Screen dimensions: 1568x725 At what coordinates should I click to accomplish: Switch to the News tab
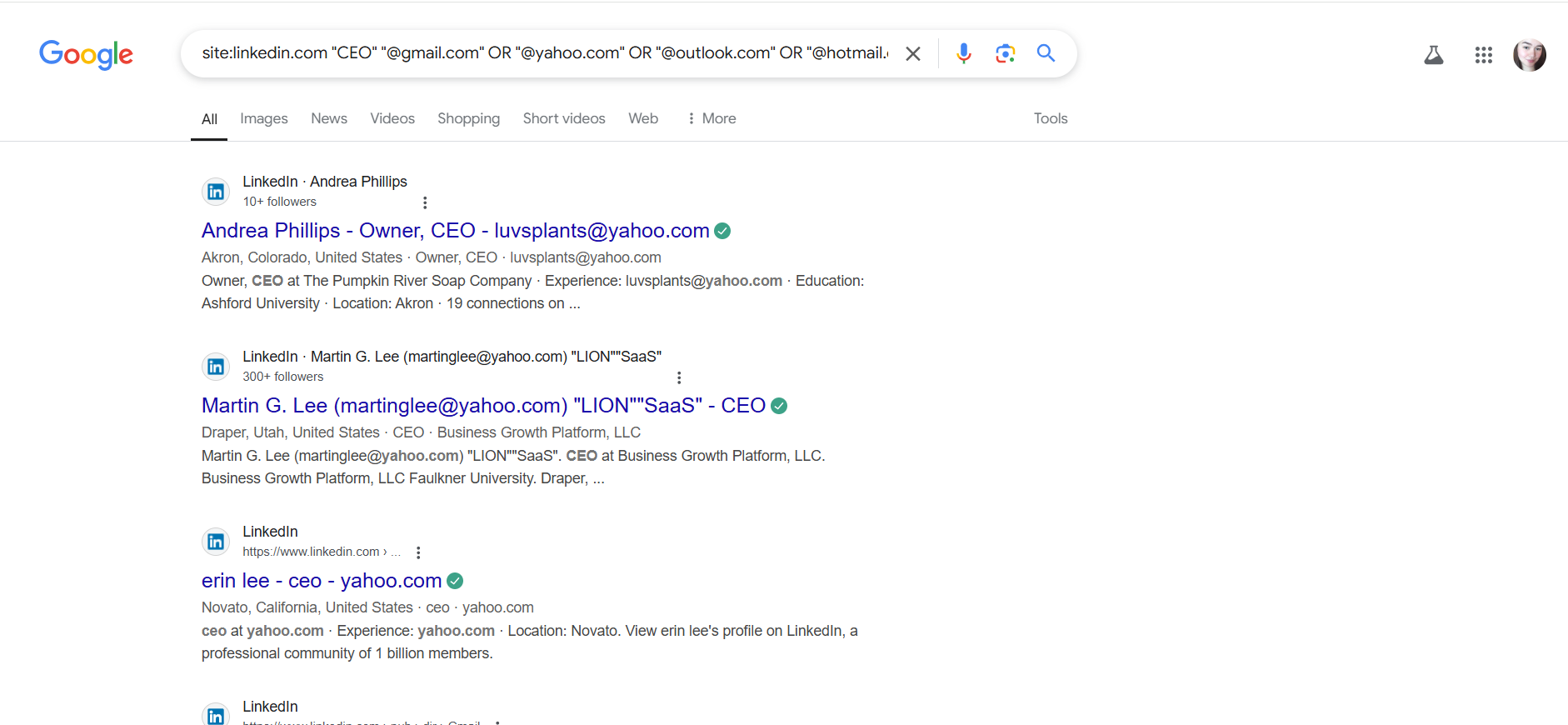point(329,118)
